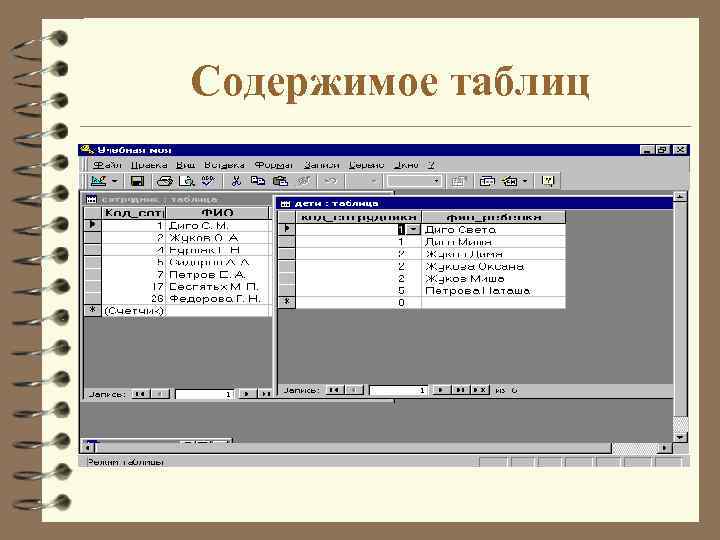Click the Paste clipboard icon

pos(280,181)
